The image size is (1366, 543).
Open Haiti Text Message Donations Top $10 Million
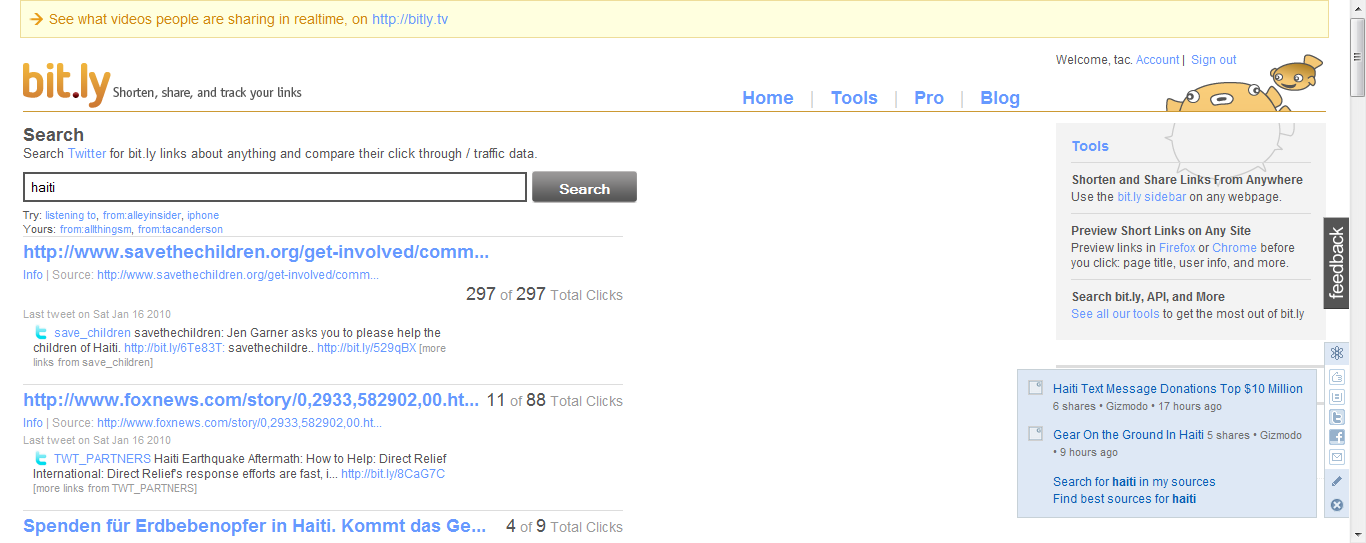click(1178, 388)
